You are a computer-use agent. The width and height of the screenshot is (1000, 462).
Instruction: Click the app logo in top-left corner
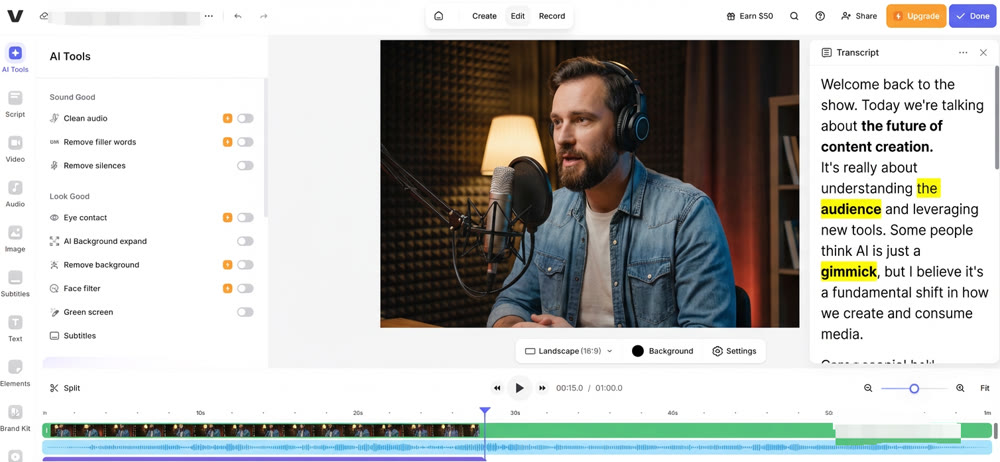pyautogui.click(x=15, y=16)
